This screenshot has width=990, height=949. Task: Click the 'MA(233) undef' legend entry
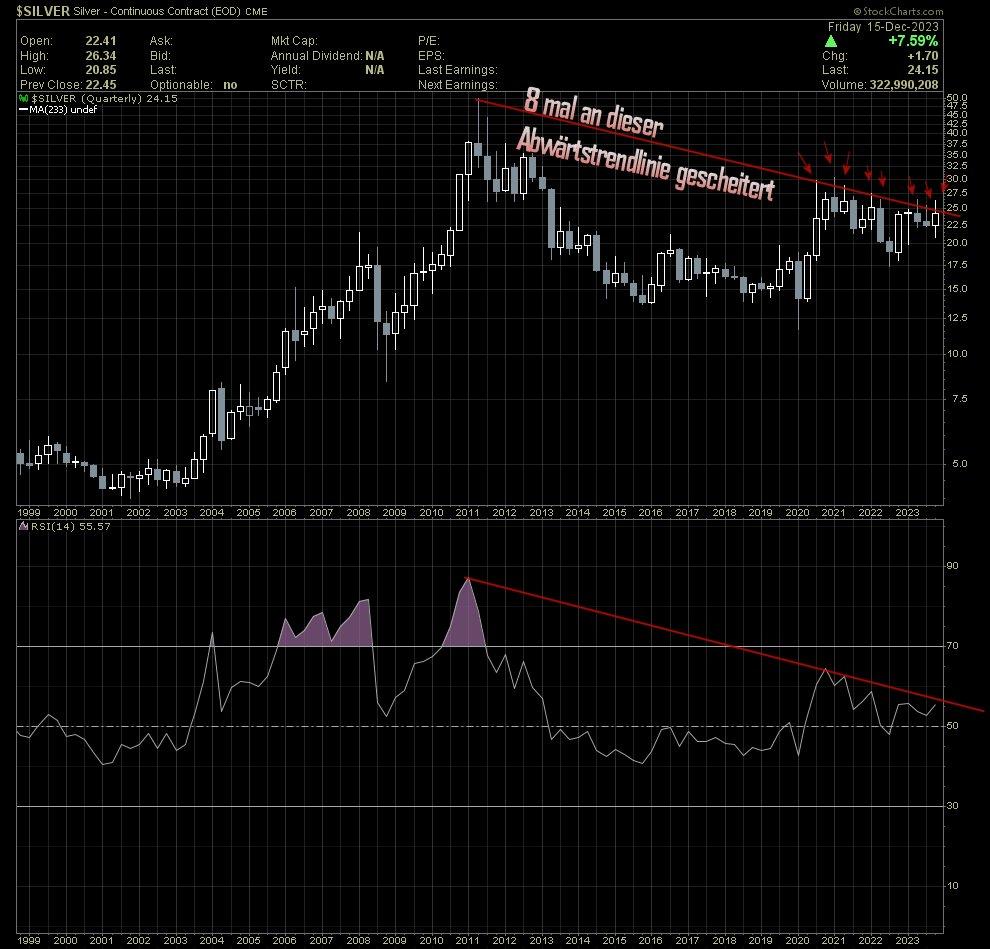63,110
